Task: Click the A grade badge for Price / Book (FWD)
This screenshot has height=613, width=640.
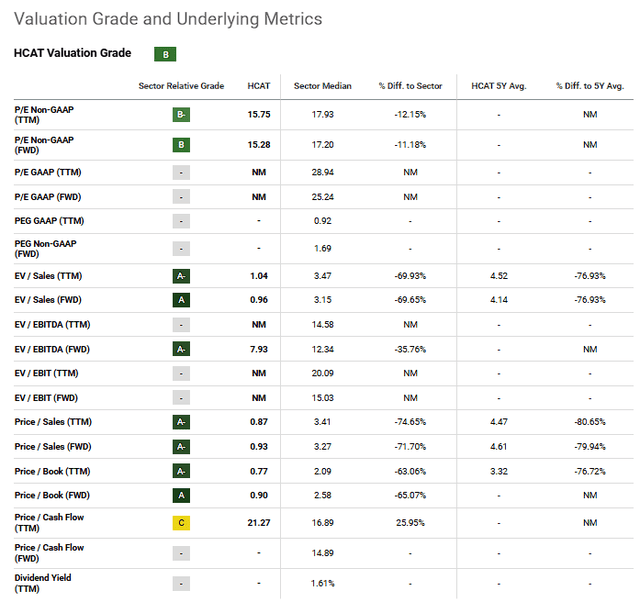Action: pos(181,494)
